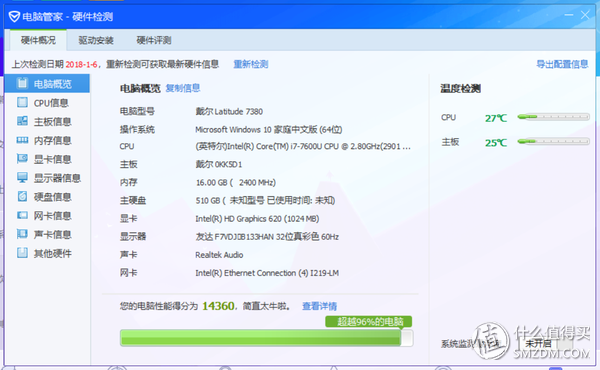Click the 内存信息 sidebar icon
The image size is (600, 370).
click(22, 140)
